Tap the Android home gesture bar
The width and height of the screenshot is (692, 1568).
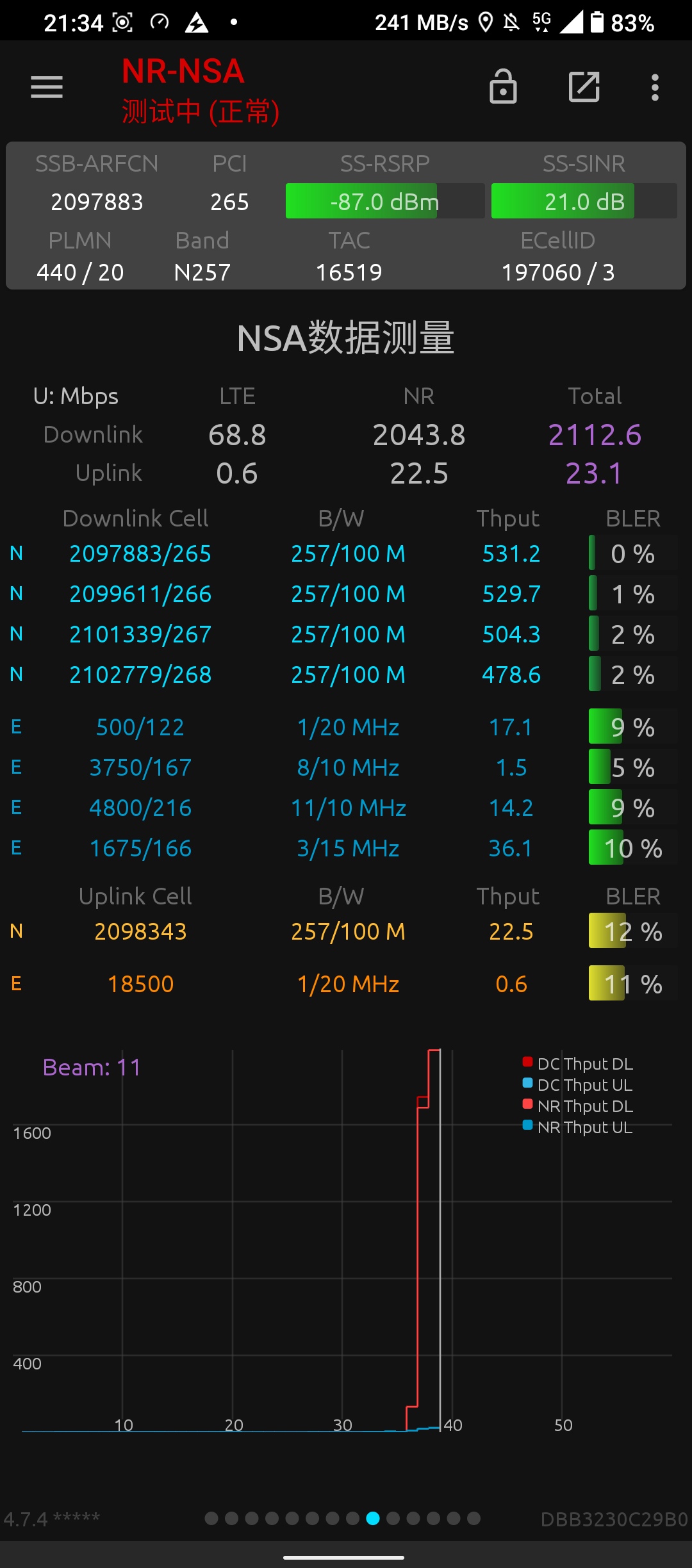coord(344,1557)
